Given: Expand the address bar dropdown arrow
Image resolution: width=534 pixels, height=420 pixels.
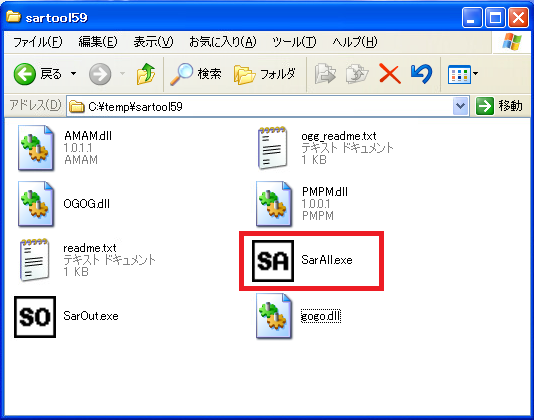Looking at the screenshot, I should coord(461,106).
